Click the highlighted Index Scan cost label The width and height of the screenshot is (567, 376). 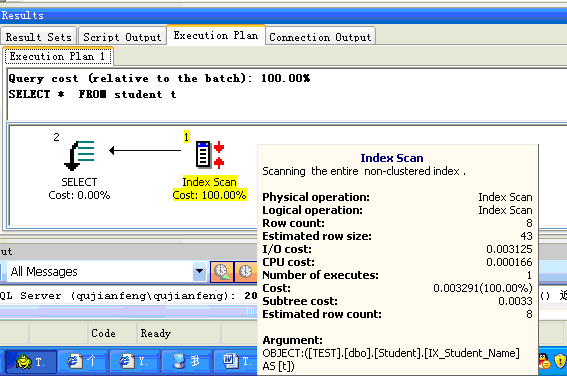point(209,195)
